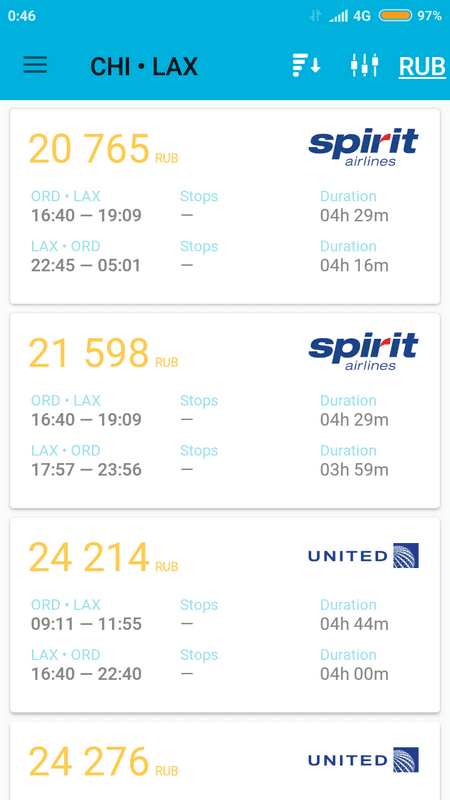This screenshot has height=800, width=450.
Task: Choose the 24 214 RUB price
Action: (103, 558)
